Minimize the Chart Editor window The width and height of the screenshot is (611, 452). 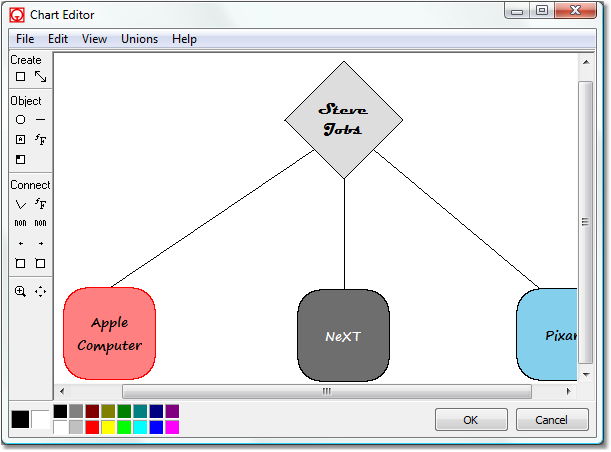coord(517,11)
